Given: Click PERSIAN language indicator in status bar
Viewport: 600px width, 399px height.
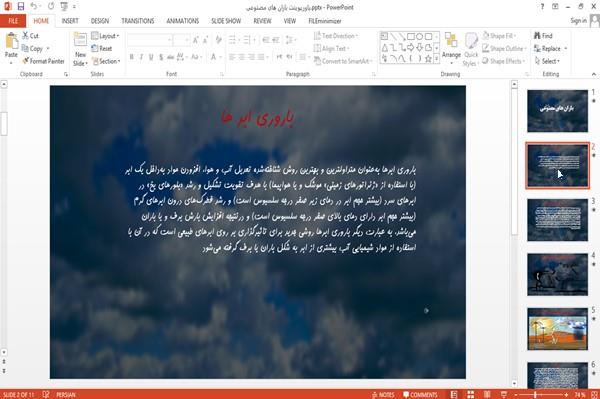Looking at the screenshot, I should (66, 395).
